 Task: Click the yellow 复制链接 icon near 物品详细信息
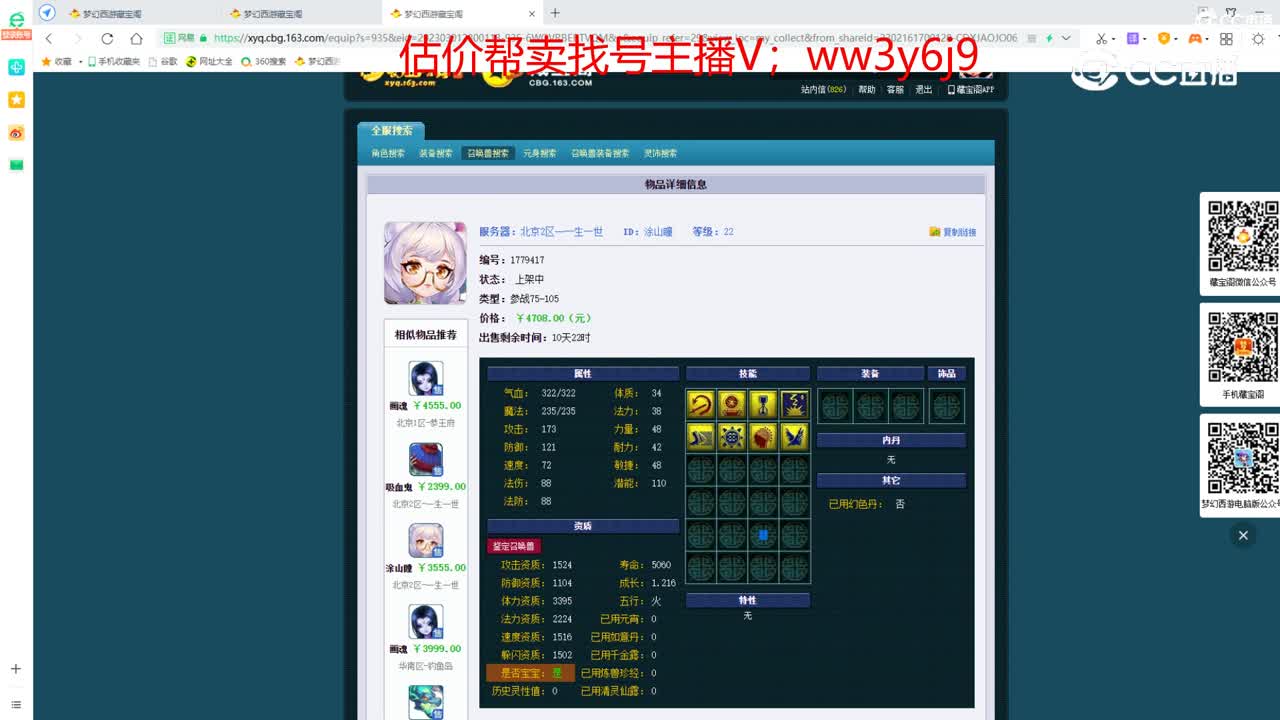tap(934, 232)
